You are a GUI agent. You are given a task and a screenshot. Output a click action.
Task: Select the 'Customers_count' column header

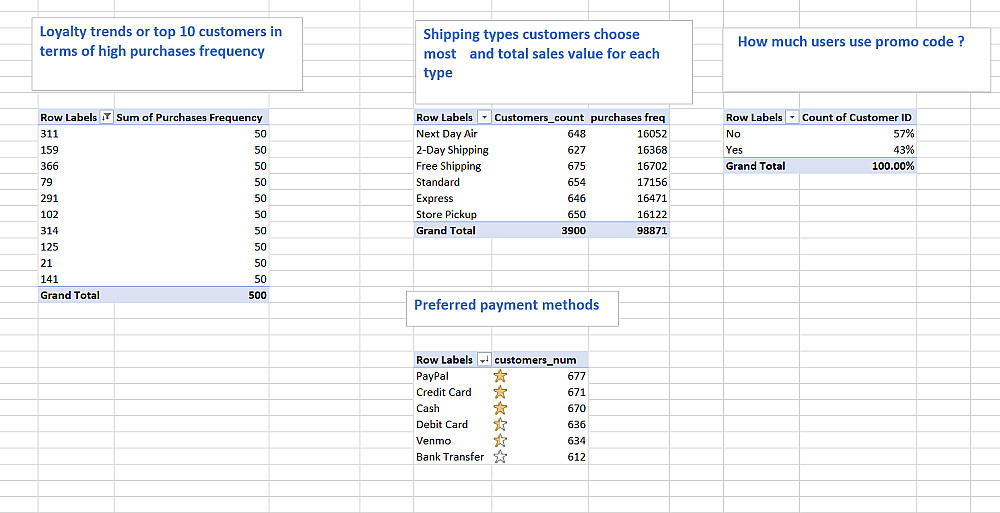(x=540, y=118)
